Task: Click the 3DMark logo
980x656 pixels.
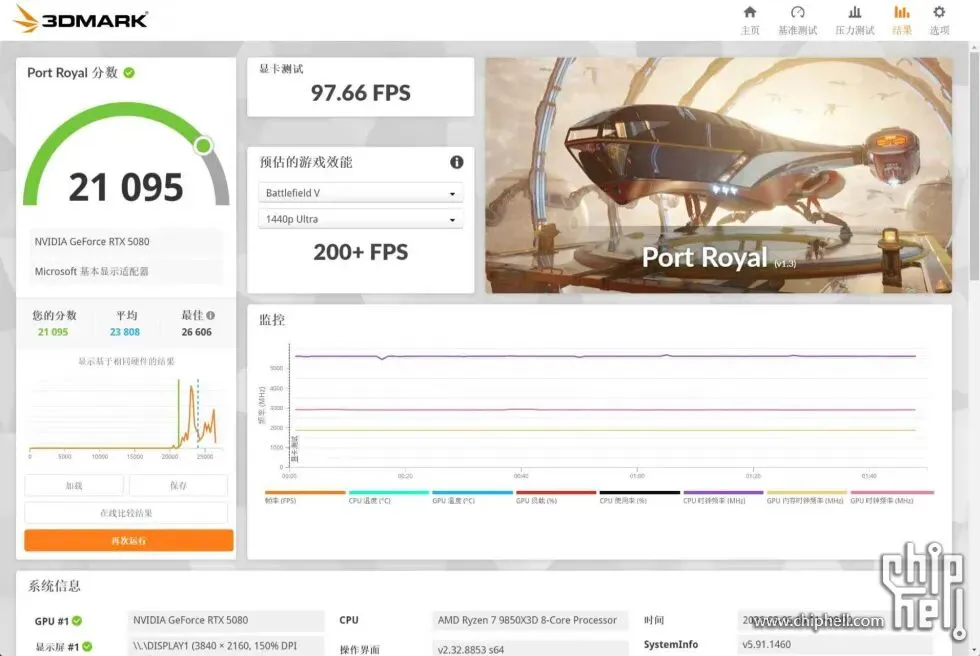Action: 80,19
